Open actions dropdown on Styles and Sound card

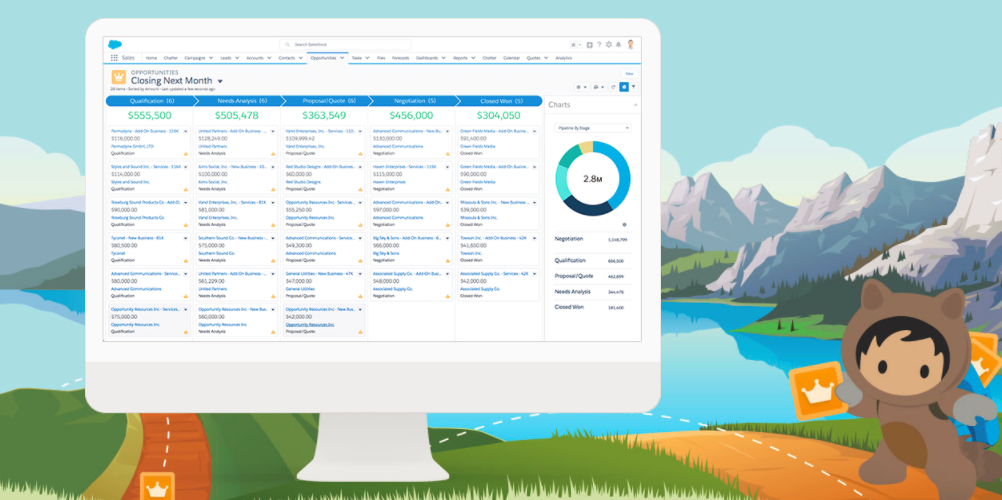click(x=185, y=166)
